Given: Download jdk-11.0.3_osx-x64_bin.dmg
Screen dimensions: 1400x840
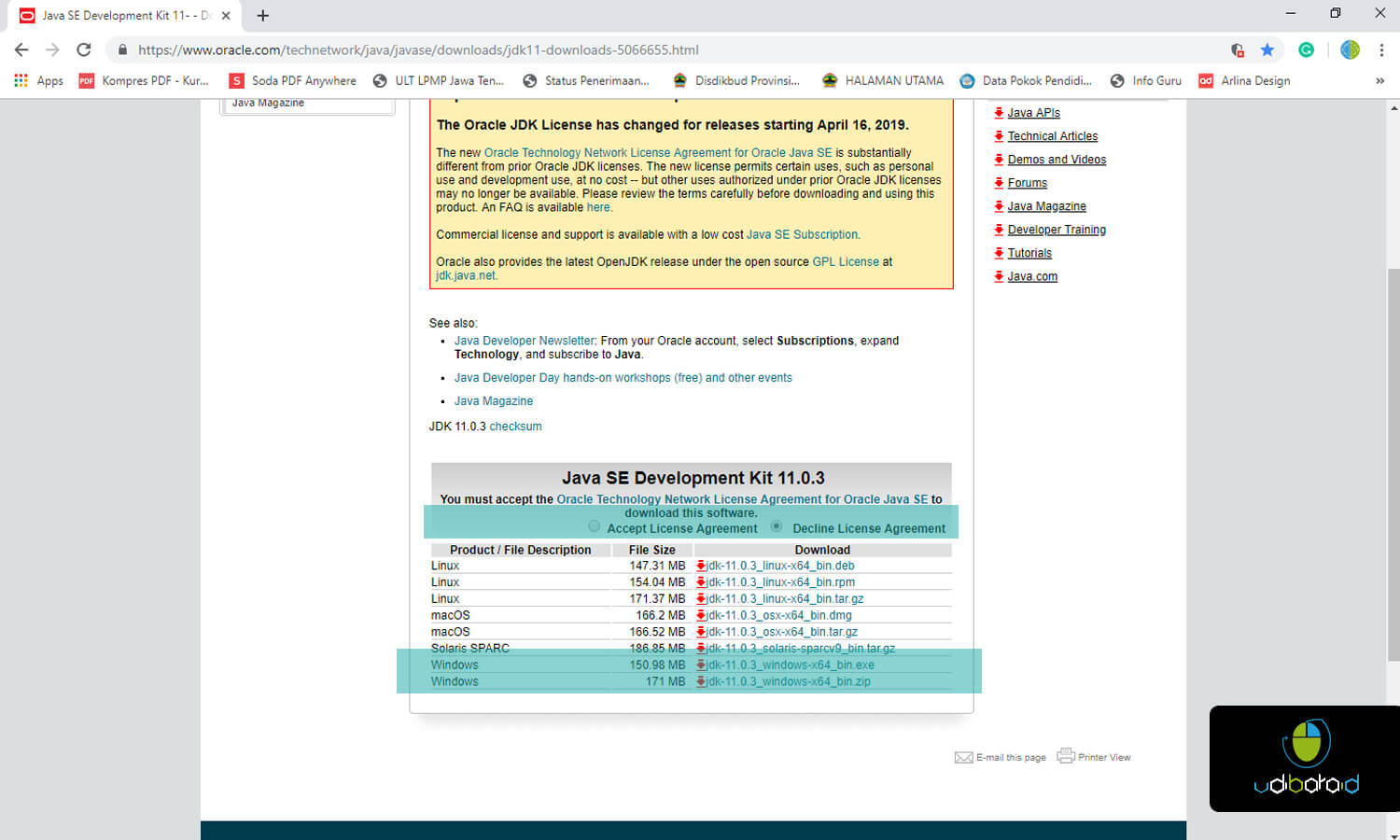Looking at the screenshot, I should click(x=779, y=616).
